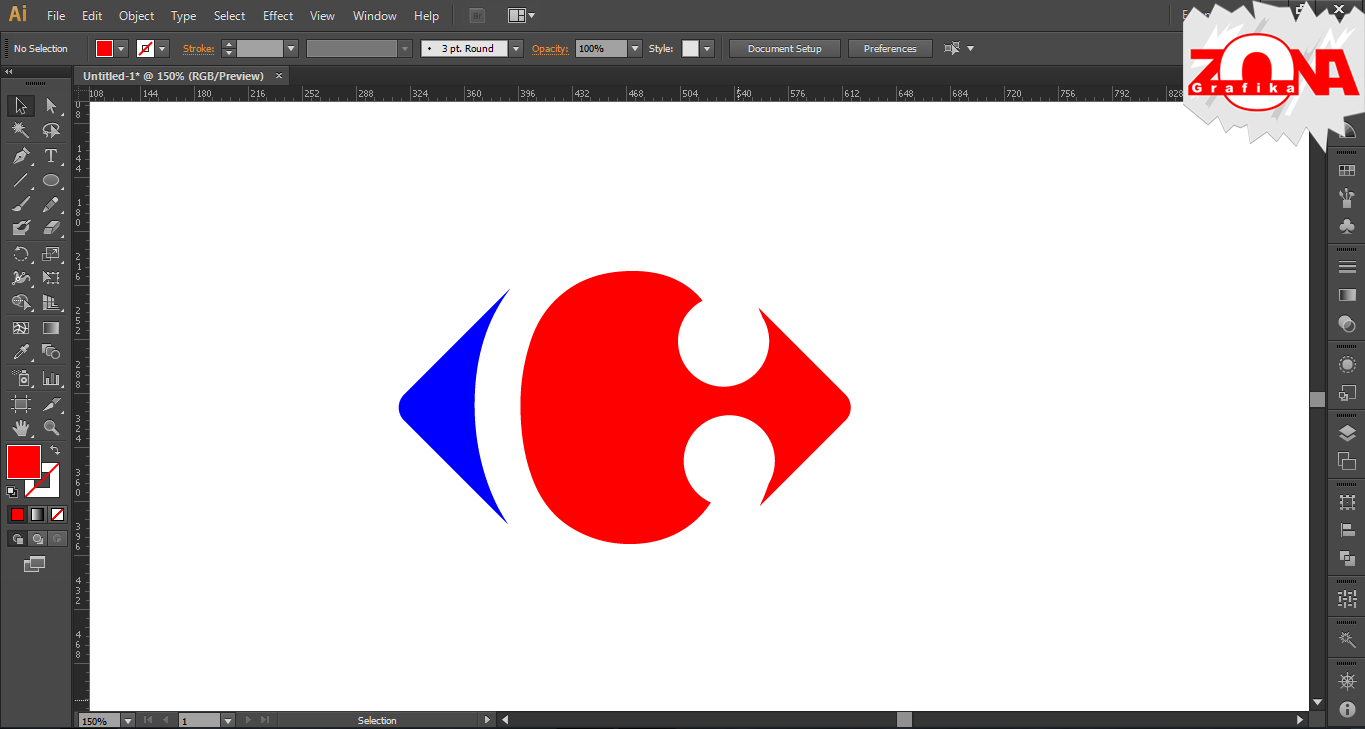Viewport: 1365px width, 729px height.
Task: Choose the Perspective Grid tool
Action: point(51,302)
